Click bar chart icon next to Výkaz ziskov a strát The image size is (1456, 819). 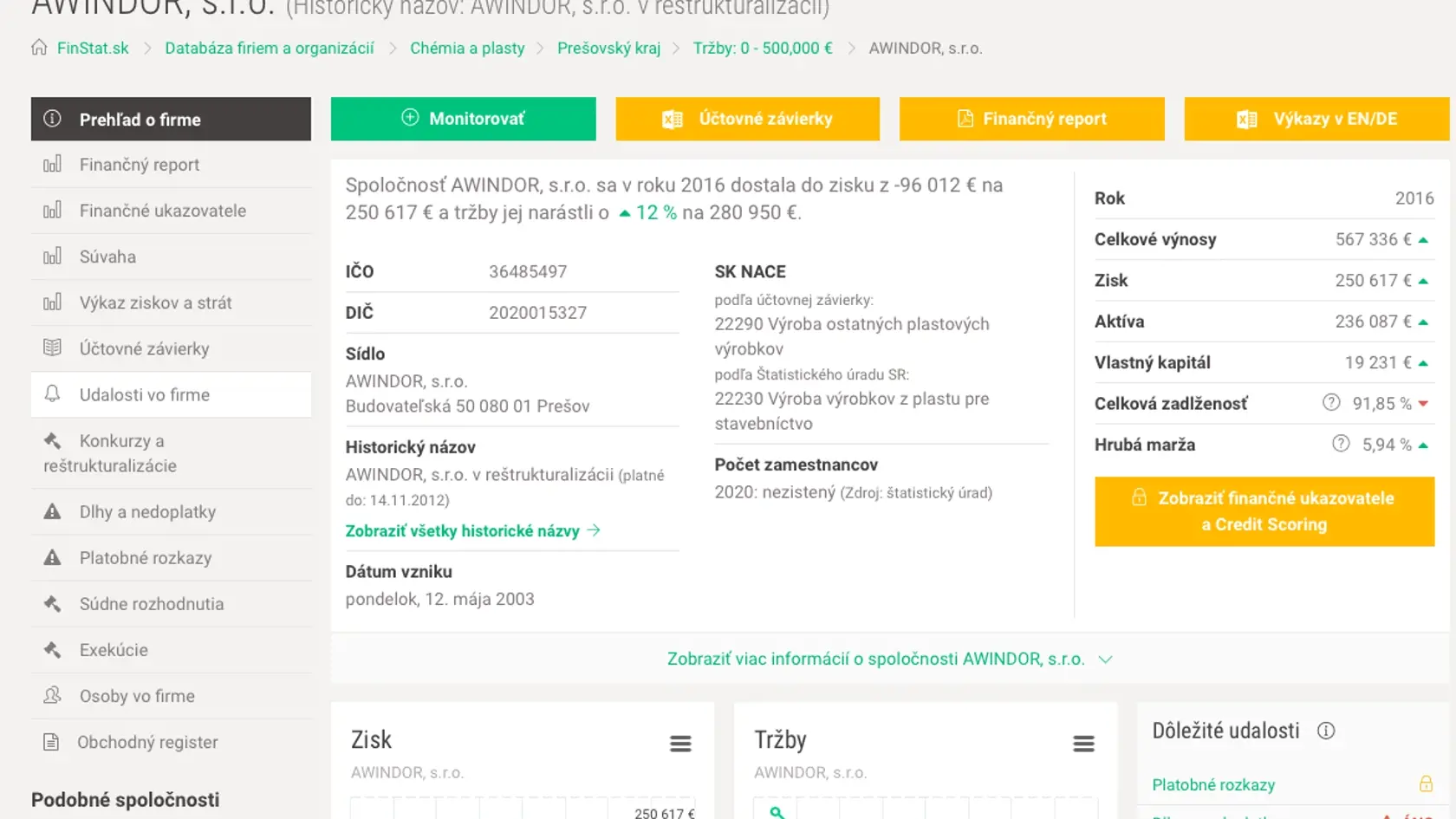click(52, 302)
